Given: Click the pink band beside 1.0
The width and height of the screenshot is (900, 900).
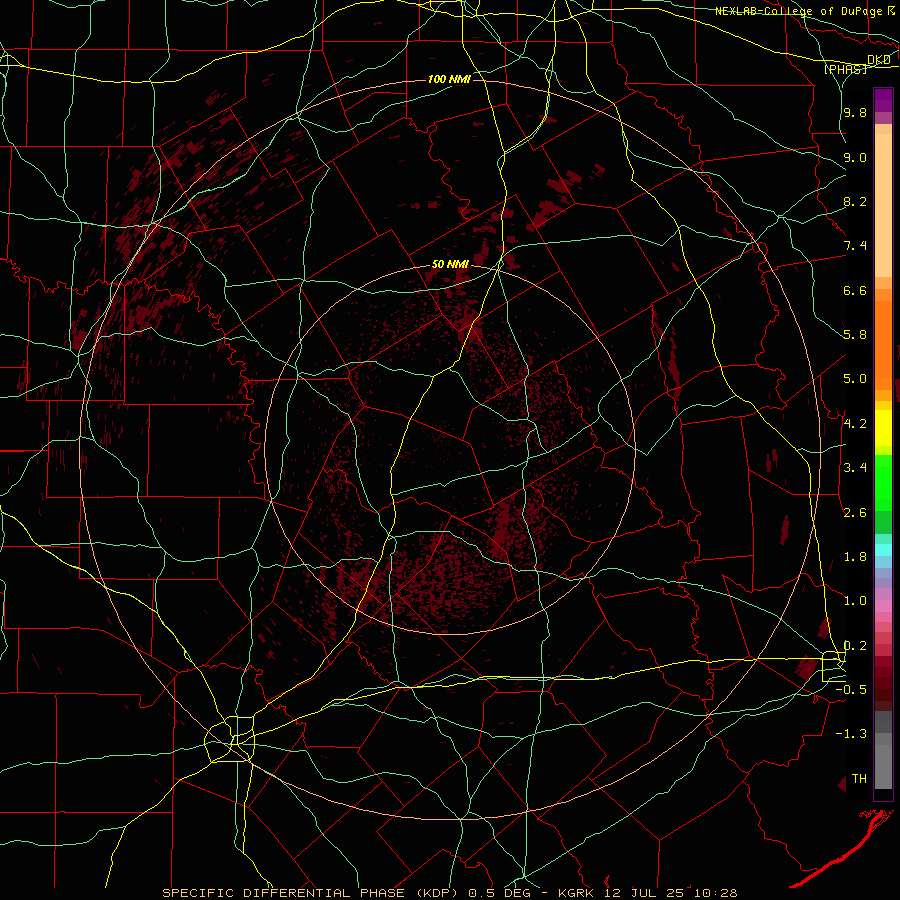Looking at the screenshot, I should pyautogui.click(x=883, y=606).
